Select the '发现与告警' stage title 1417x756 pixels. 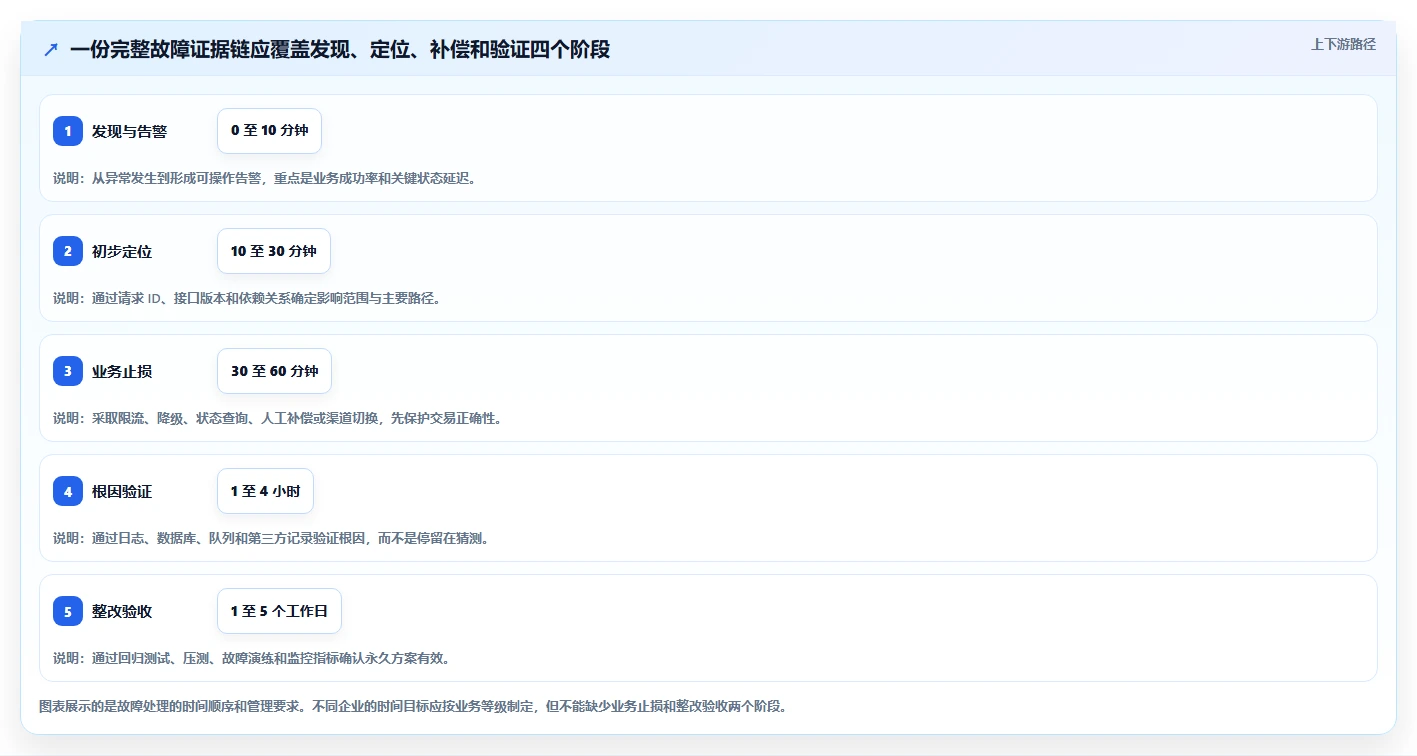(x=129, y=131)
